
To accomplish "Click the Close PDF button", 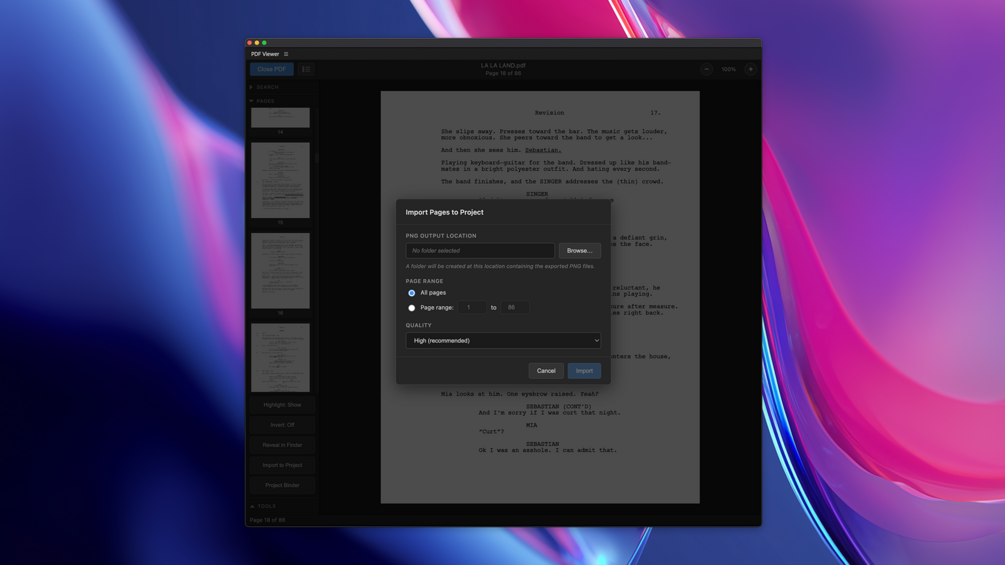I will pyautogui.click(x=272, y=69).
